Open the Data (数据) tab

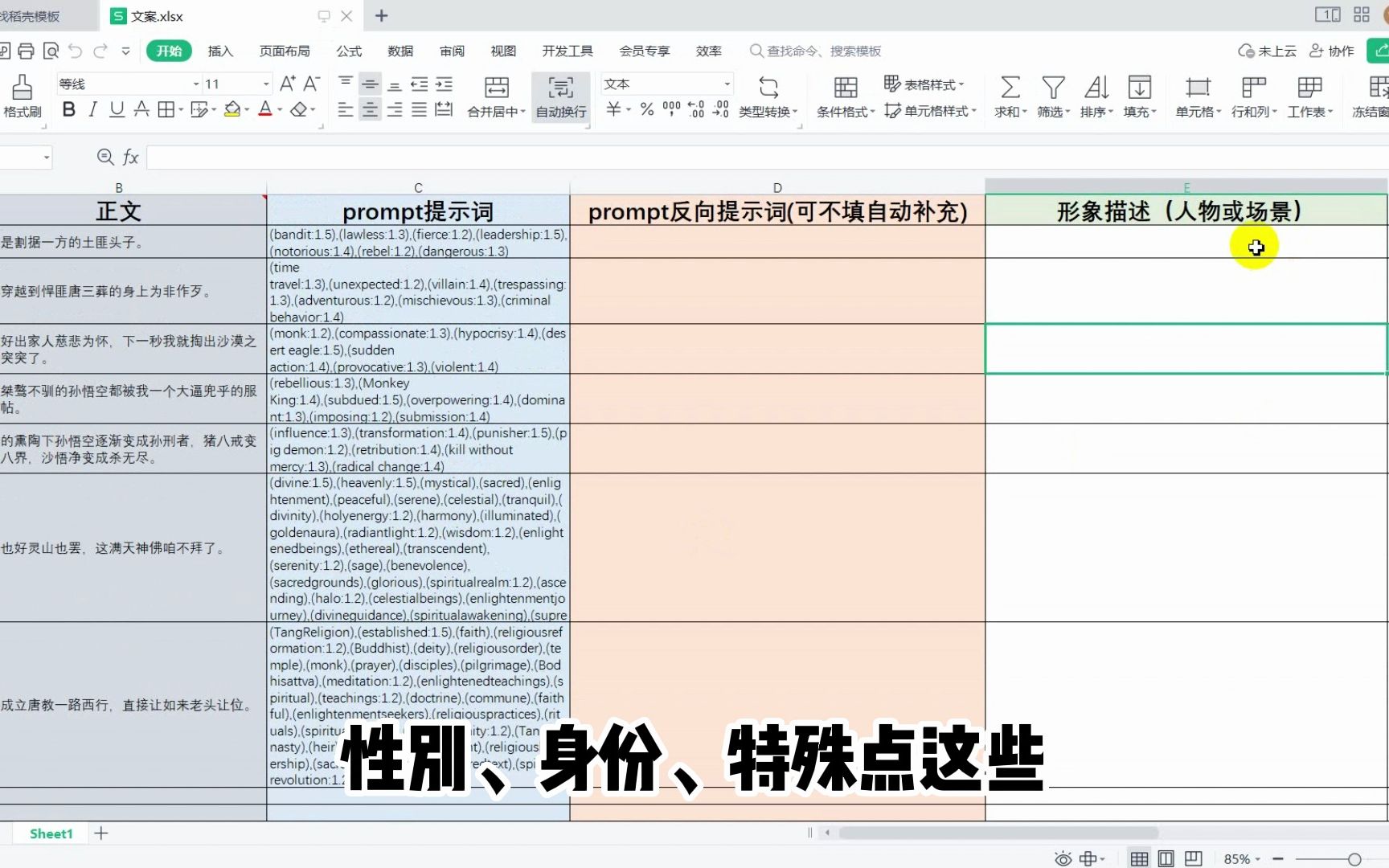coord(400,51)
